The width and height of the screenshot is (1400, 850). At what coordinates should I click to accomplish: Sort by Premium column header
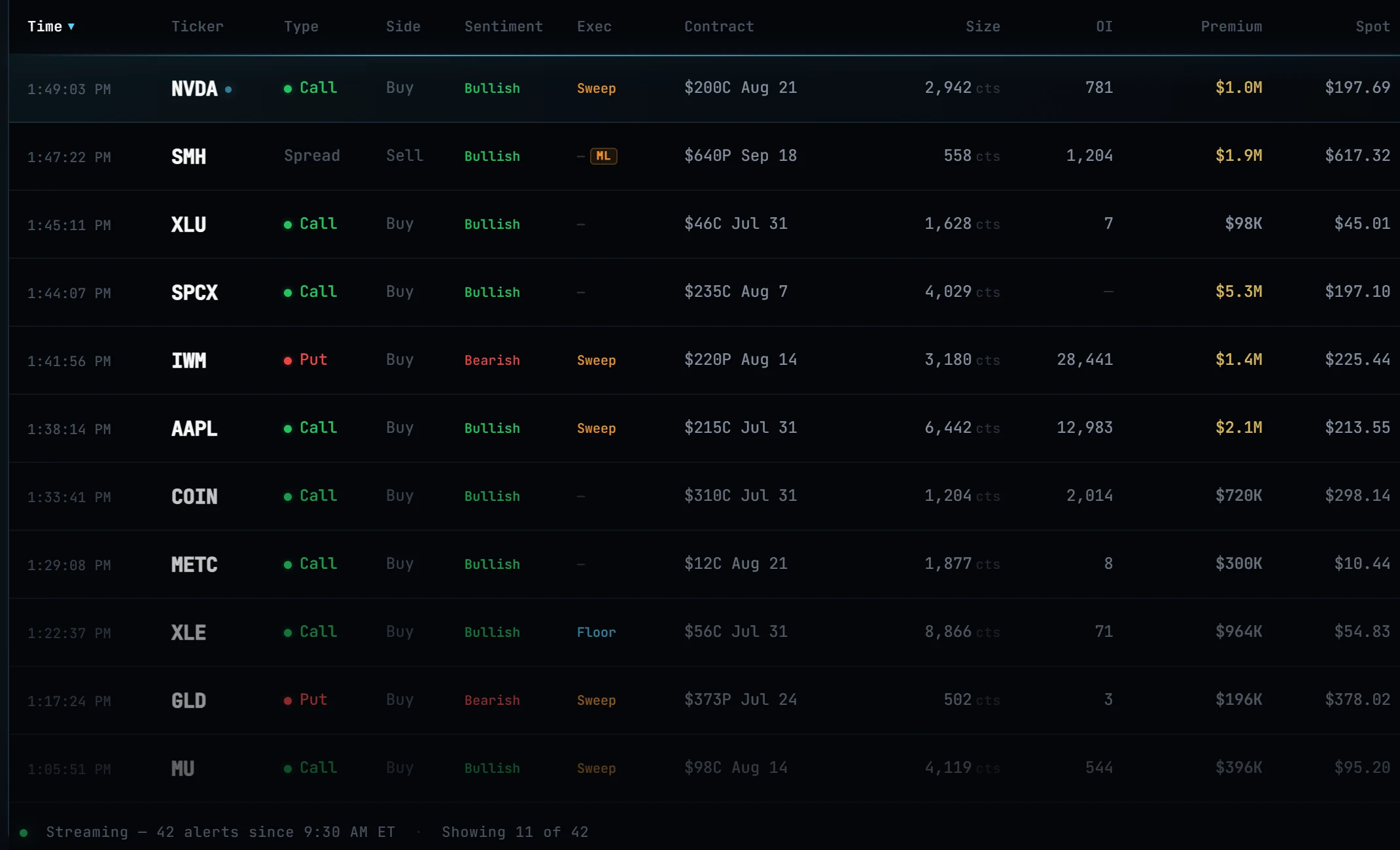coord(1231,27)
